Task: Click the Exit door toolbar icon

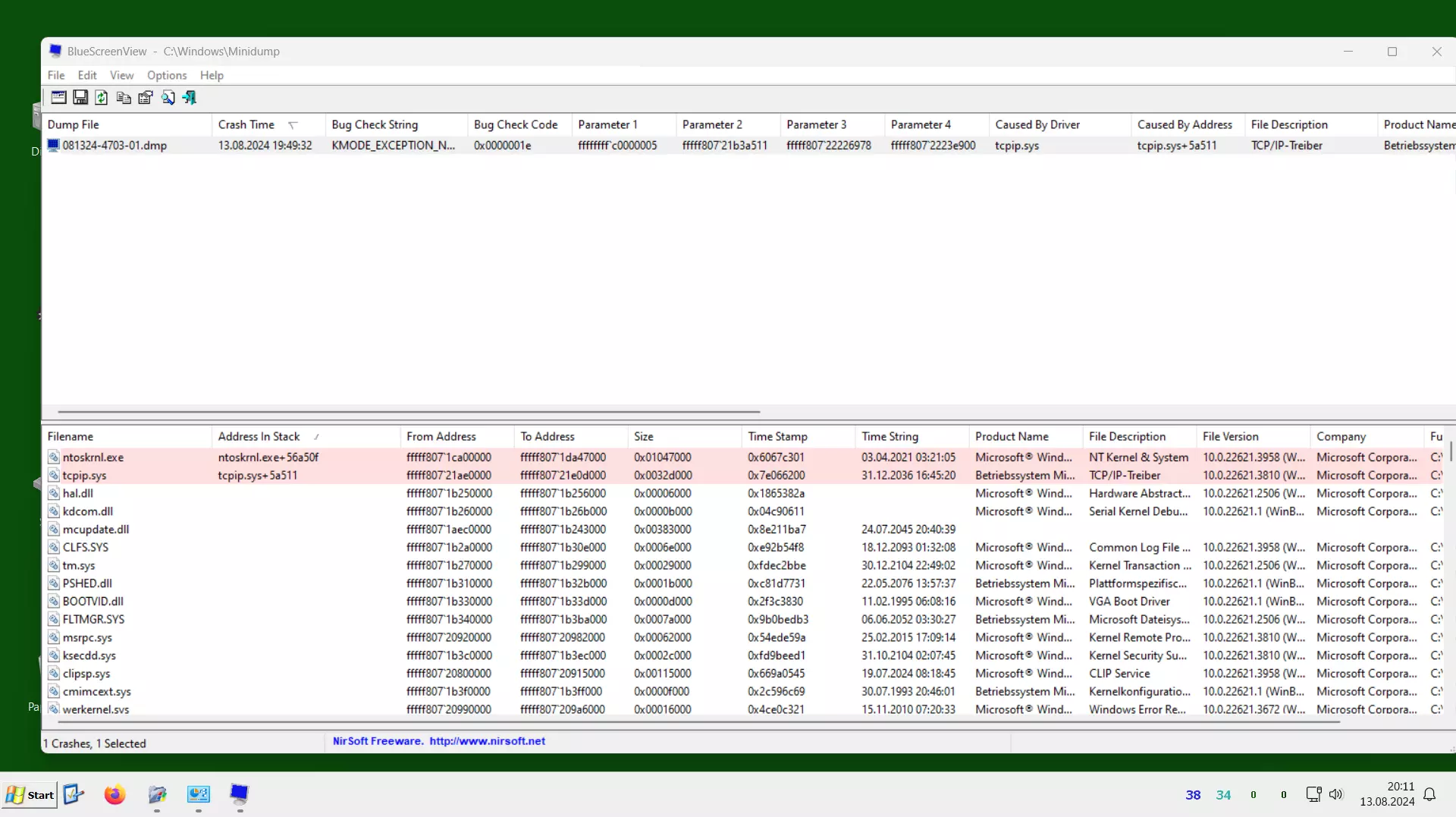Action: (x=190, y=97)
